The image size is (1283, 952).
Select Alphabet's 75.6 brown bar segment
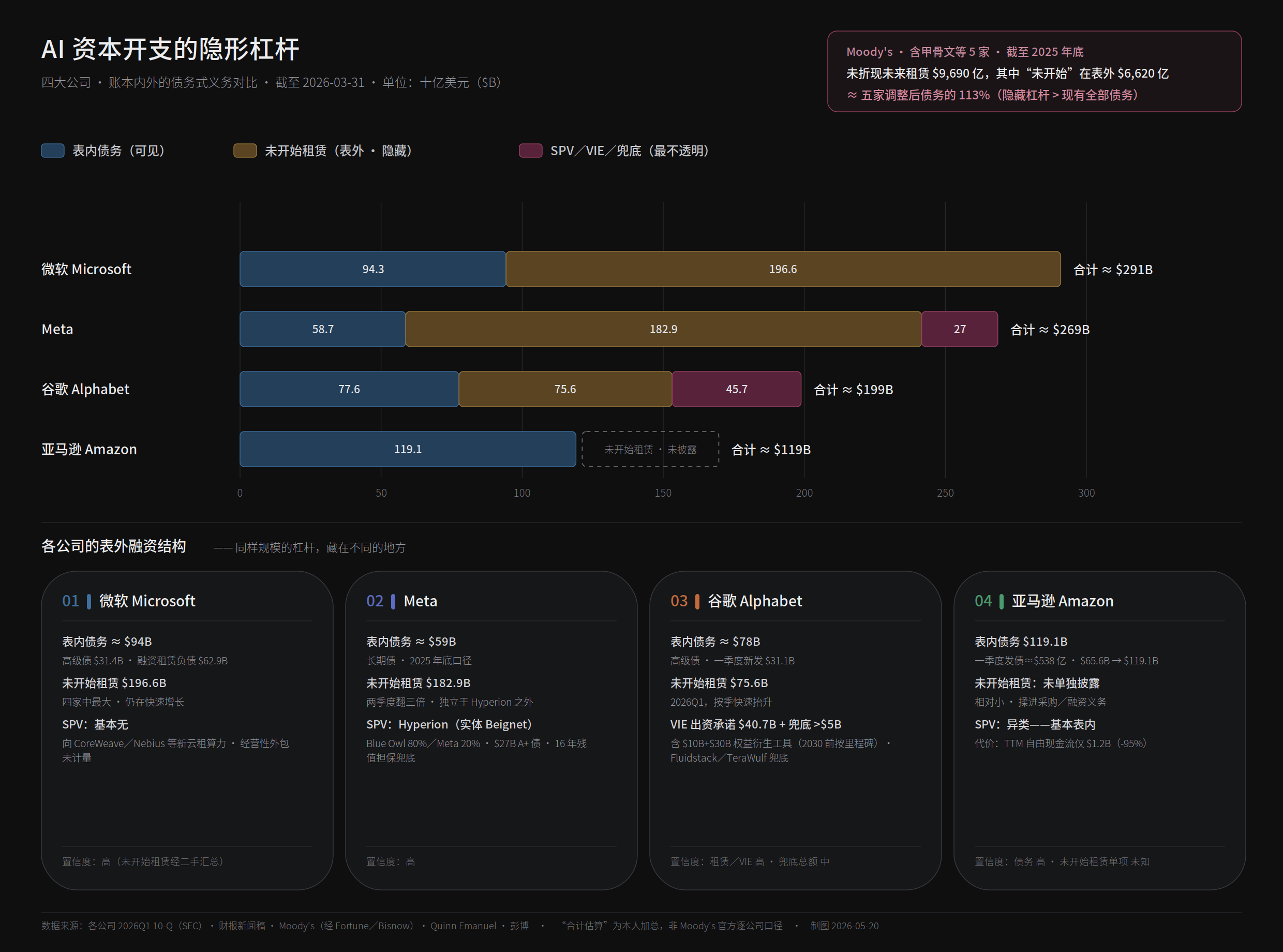(x=565, y=389)
